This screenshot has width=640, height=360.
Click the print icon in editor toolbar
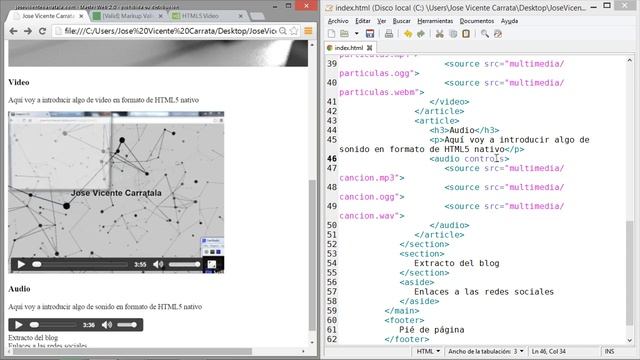[389, 34]
